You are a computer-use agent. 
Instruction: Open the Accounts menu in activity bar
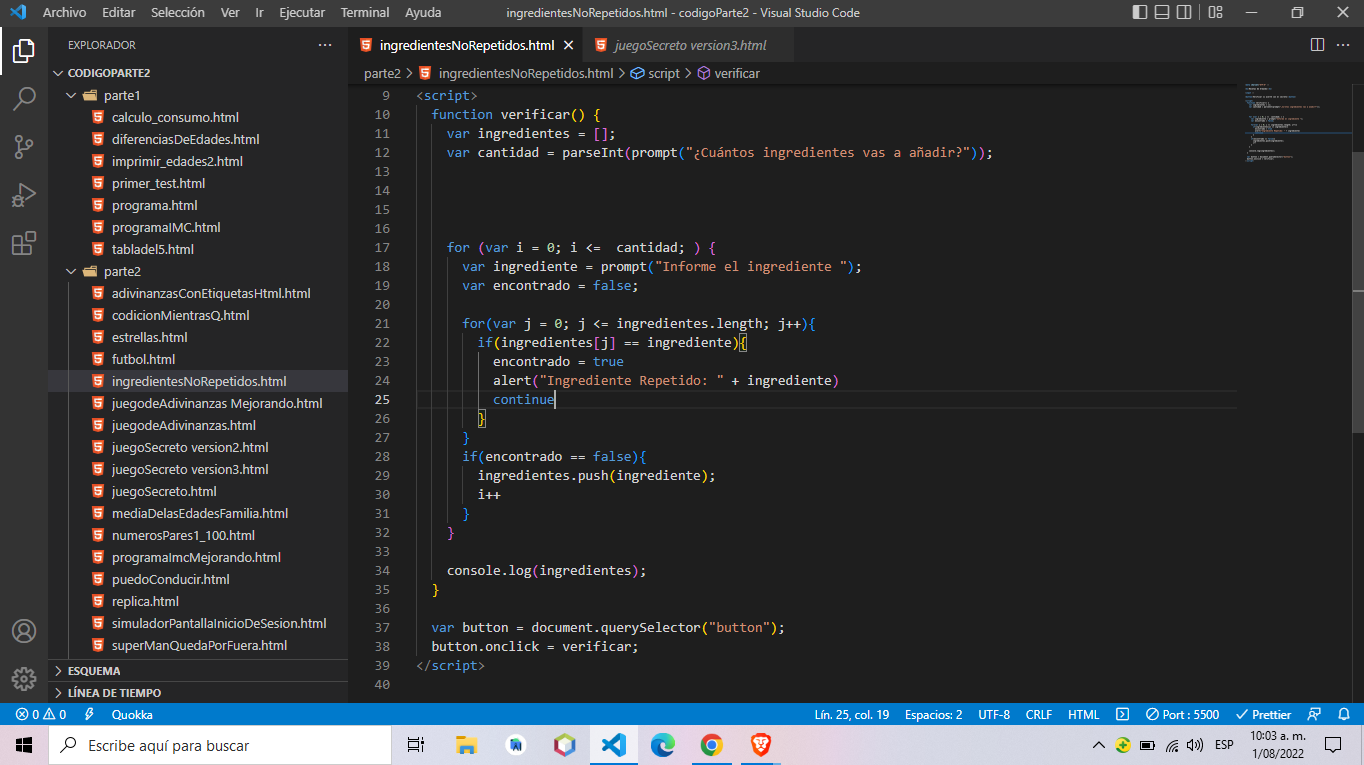[x=24, y=631]
